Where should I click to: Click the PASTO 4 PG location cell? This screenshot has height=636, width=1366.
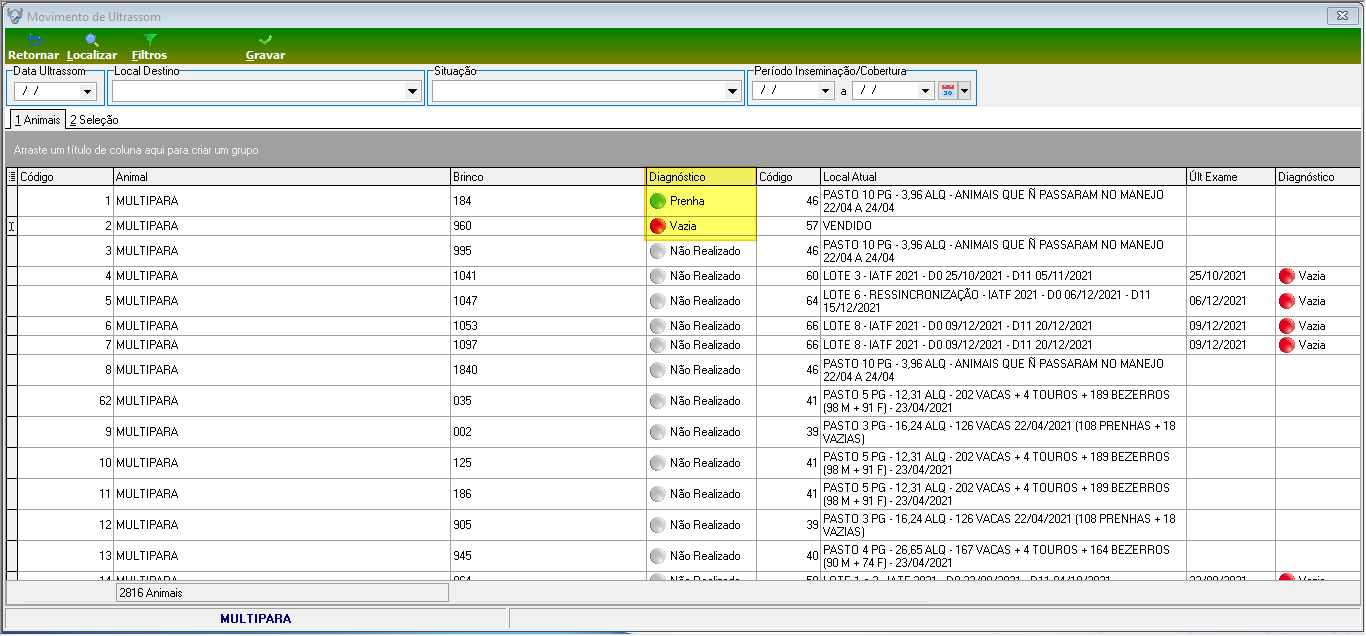1003,556
